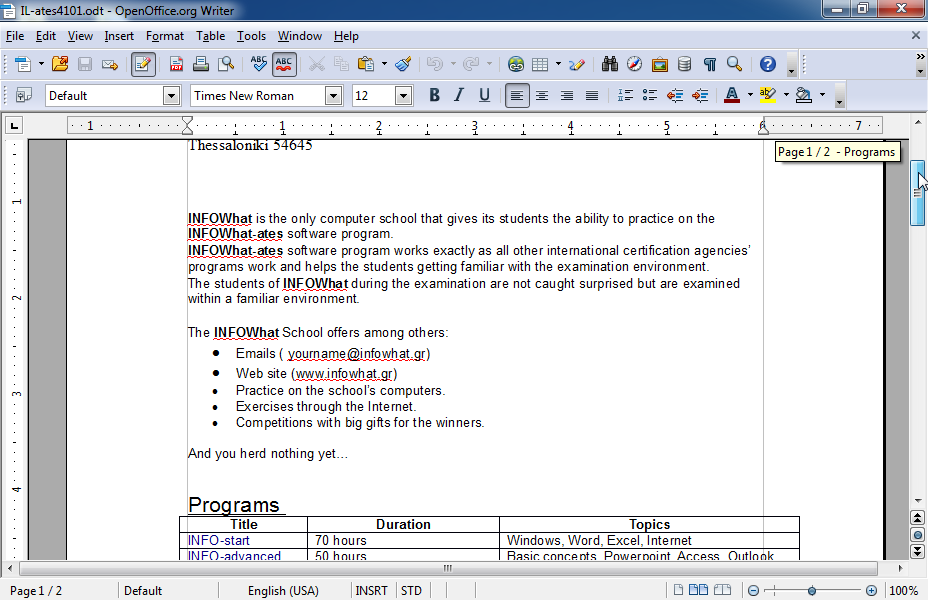Click the Paste clipboard icon
The height and width of the screenshot is (600, 928).
[x=366, y=64]
